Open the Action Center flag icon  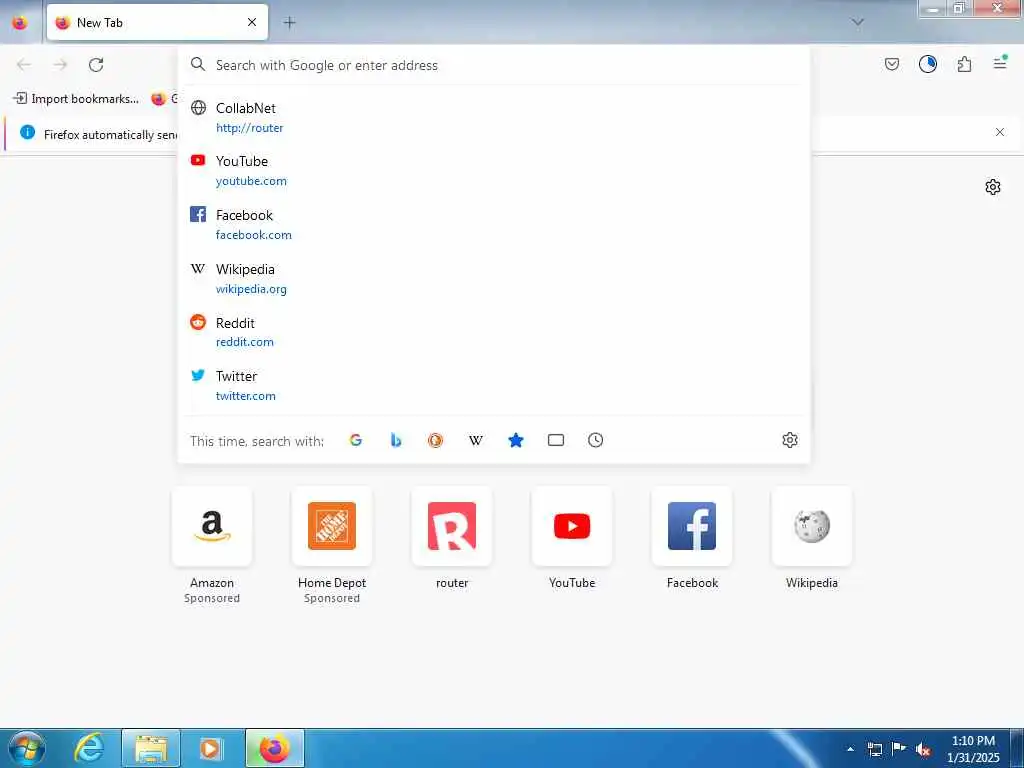899,749
